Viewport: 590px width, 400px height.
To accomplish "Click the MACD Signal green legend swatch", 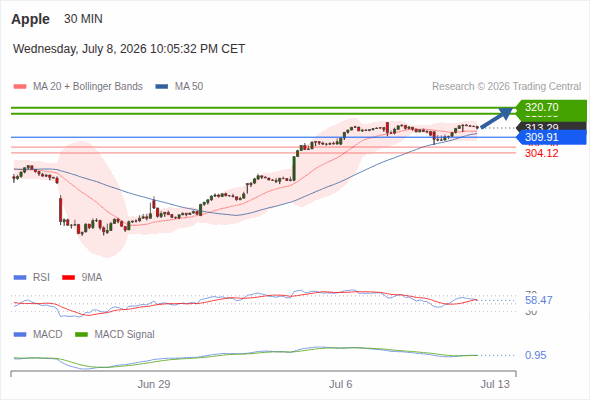I will (82, 335).
